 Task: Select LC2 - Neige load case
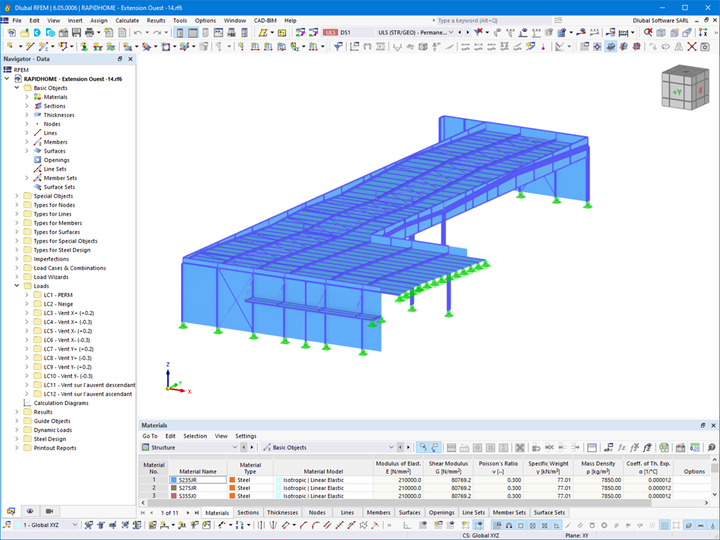pyautogui.click(x=58, y=304)
